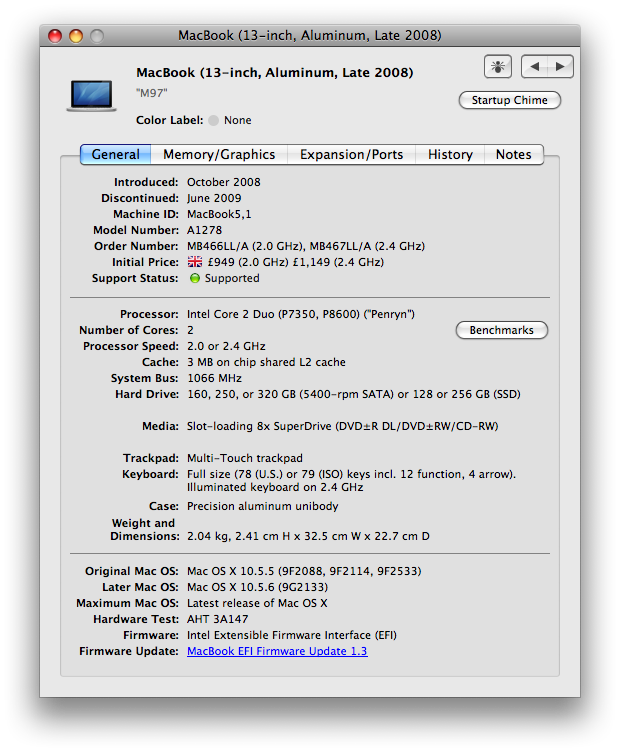Click the MacBook laptop thumbnail image
This screenshot has width=620, height=752.
click(91, 95)
